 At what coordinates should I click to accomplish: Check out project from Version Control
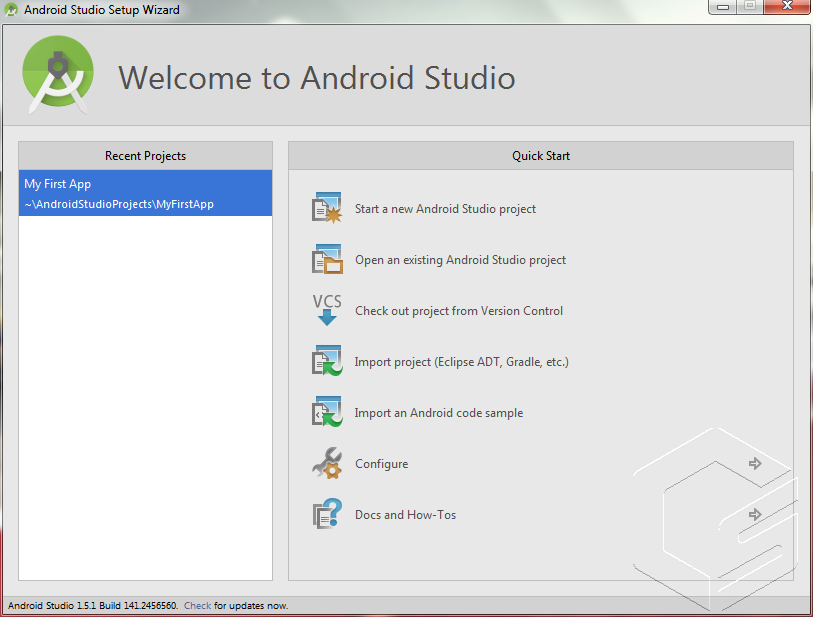tap(459, 311)
